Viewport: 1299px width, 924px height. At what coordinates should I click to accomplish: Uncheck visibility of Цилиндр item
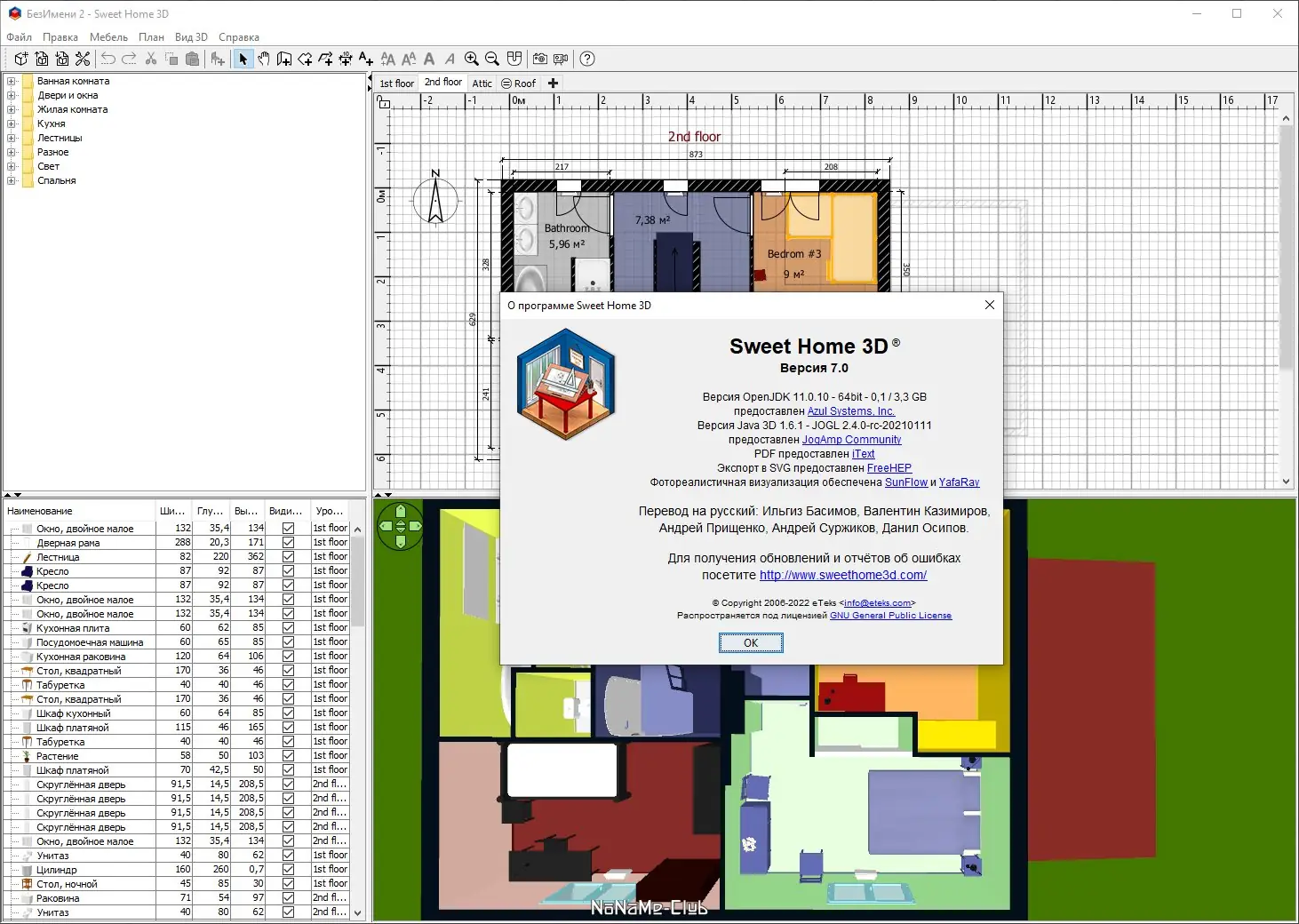click(x=288, y=870)
